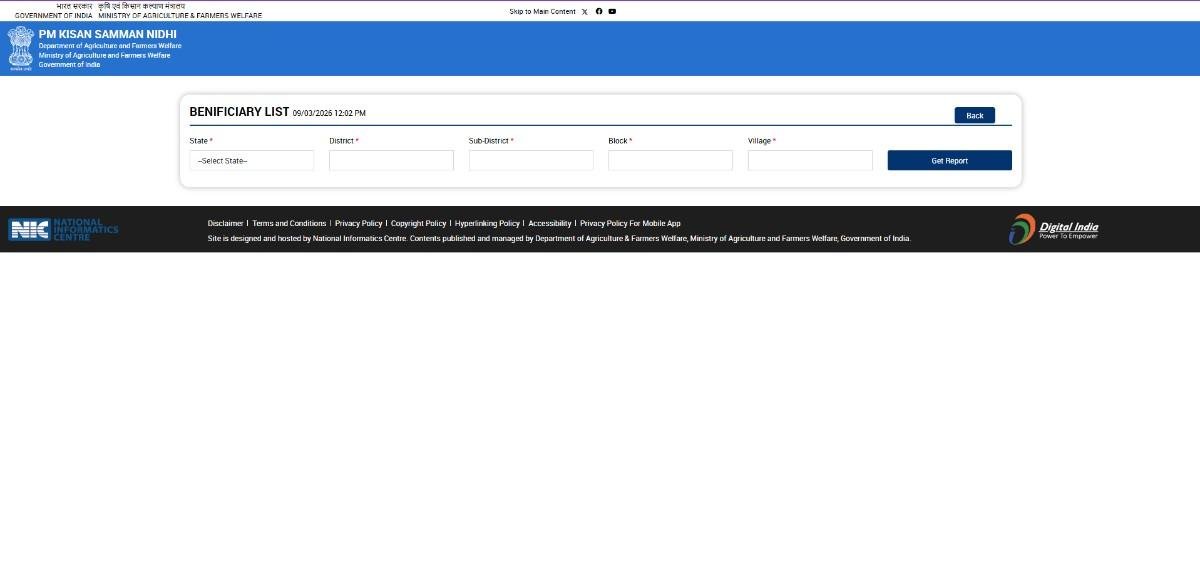Open the X (Twitter) social icon

585,12
